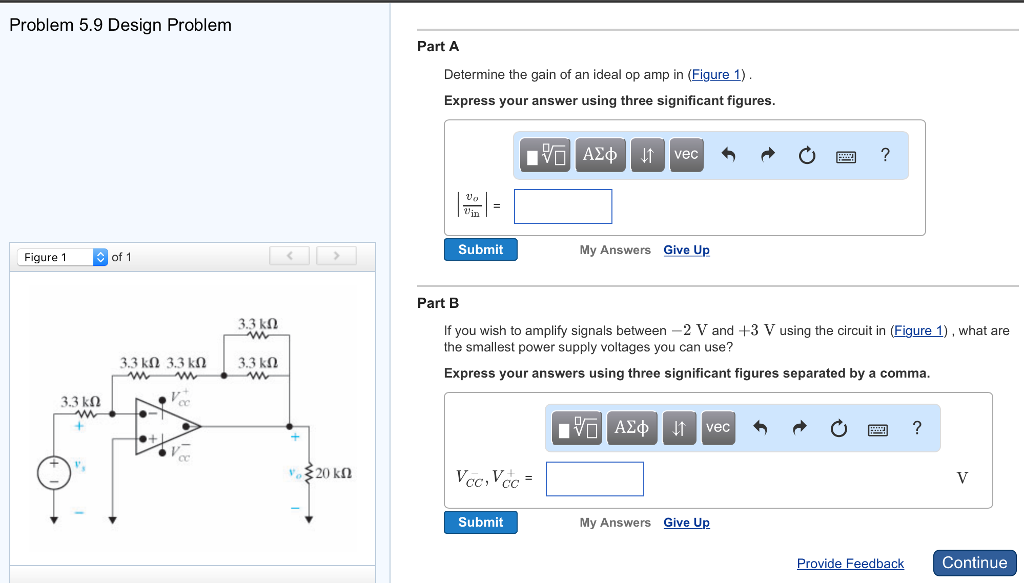Reset the Part B answer field
The width and height of the screenshot is (1024, 583).
tap(839, 428)
